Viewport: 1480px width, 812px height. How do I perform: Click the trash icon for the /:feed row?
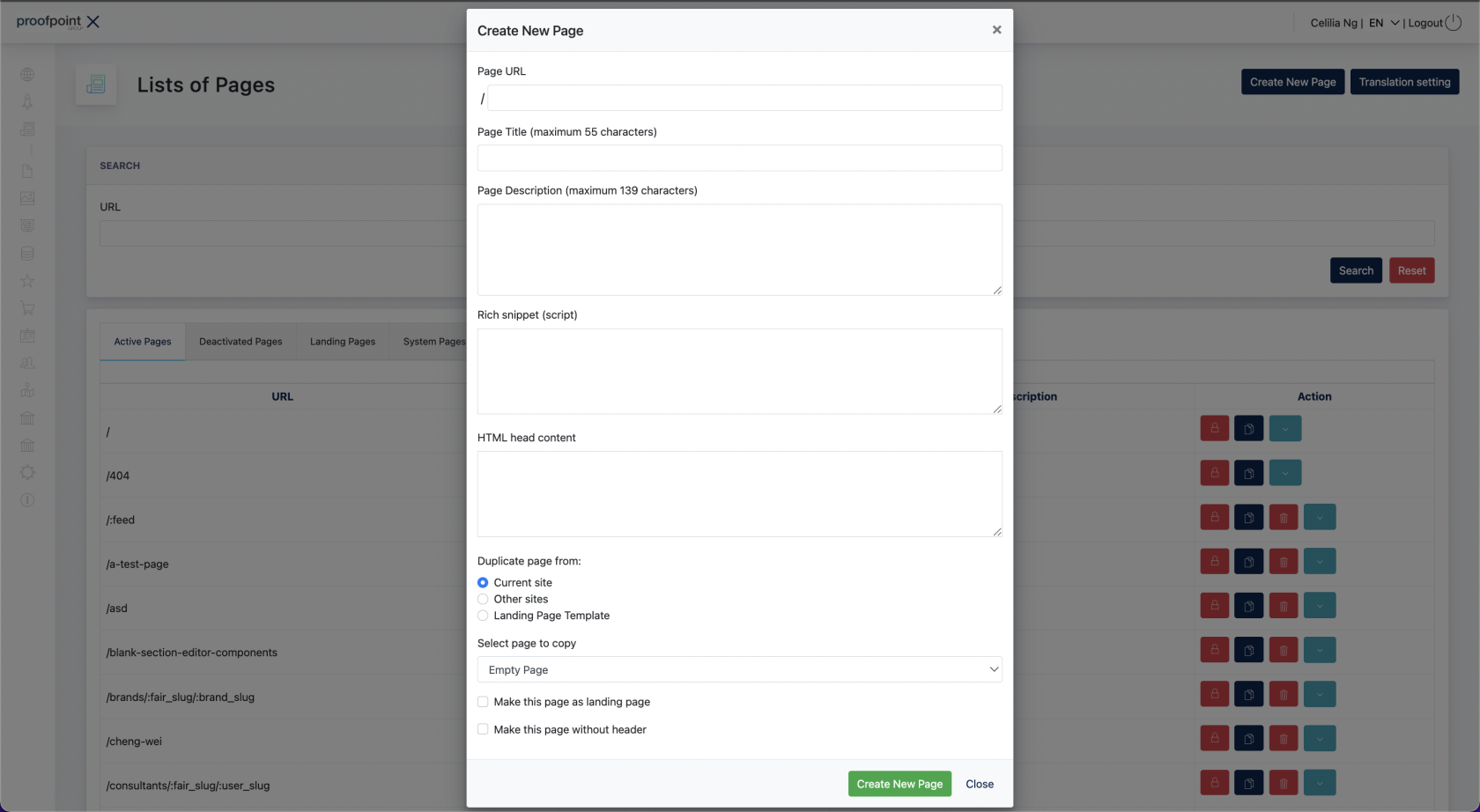coord(1283,517)
